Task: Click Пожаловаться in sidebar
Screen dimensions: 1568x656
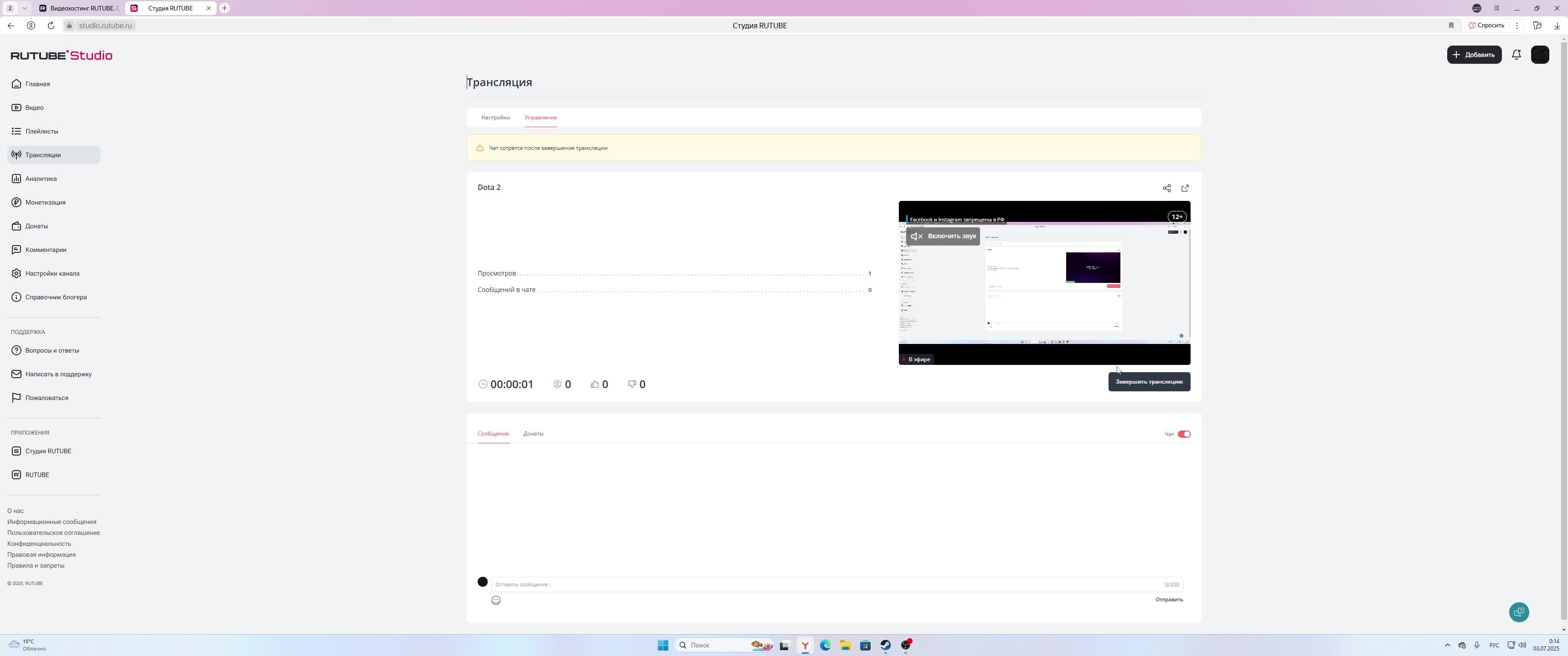Action: pos(54,398)
